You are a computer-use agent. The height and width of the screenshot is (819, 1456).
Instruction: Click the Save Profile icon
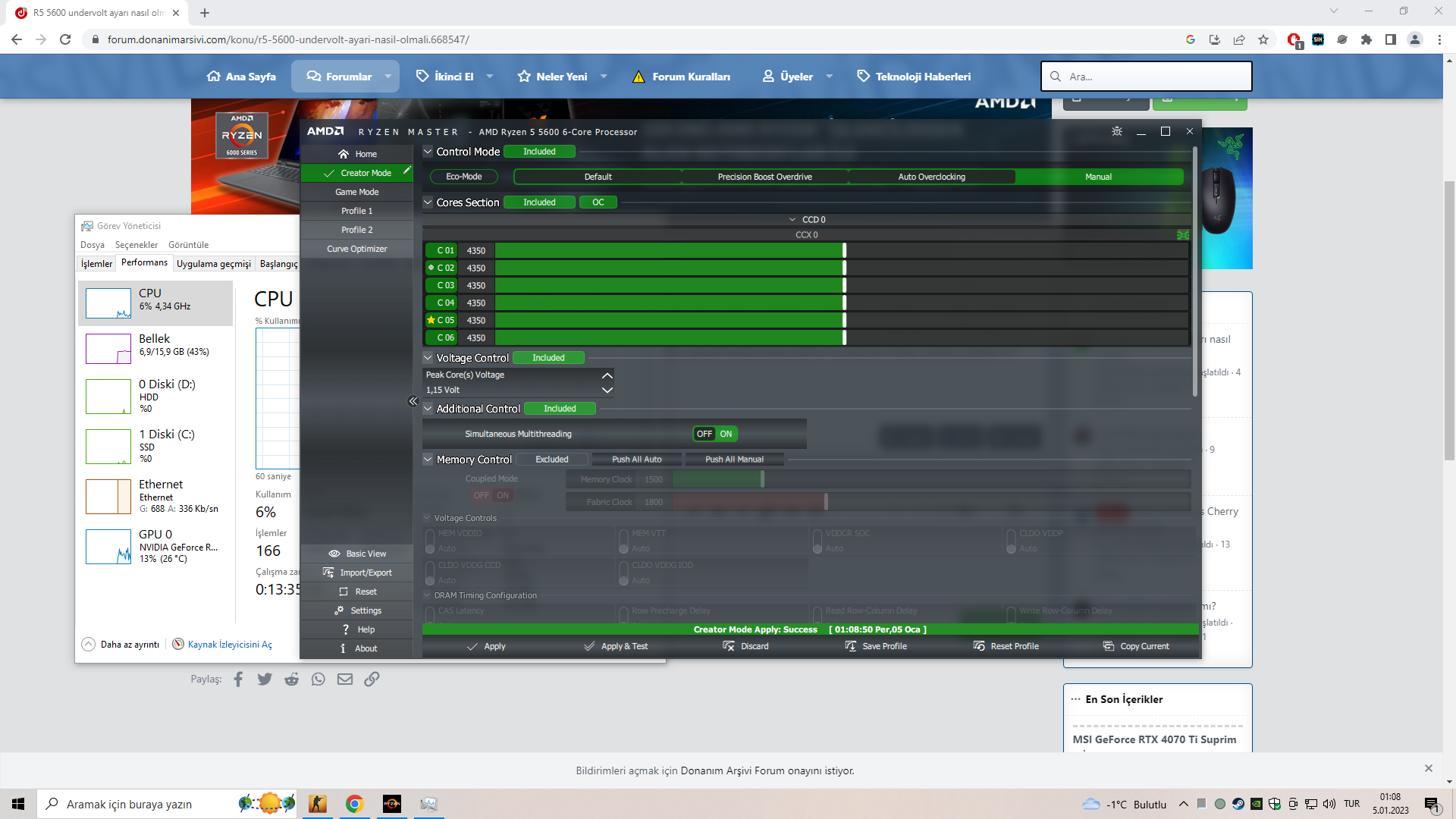tap(851, 646)
